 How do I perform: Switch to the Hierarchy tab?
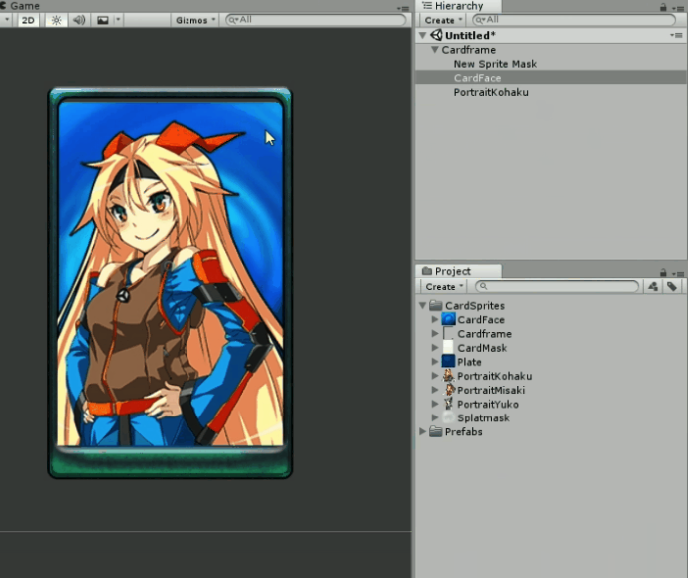[458, 6]
